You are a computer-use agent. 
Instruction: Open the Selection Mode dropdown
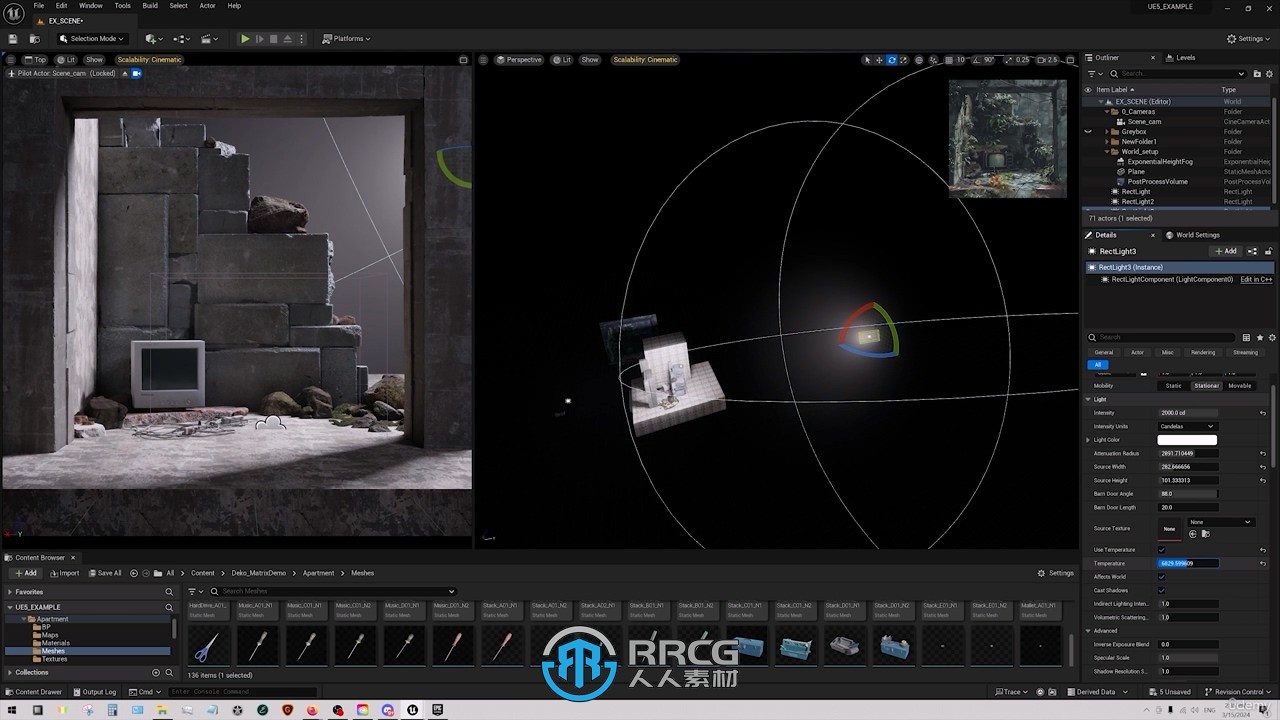[92, 39]
